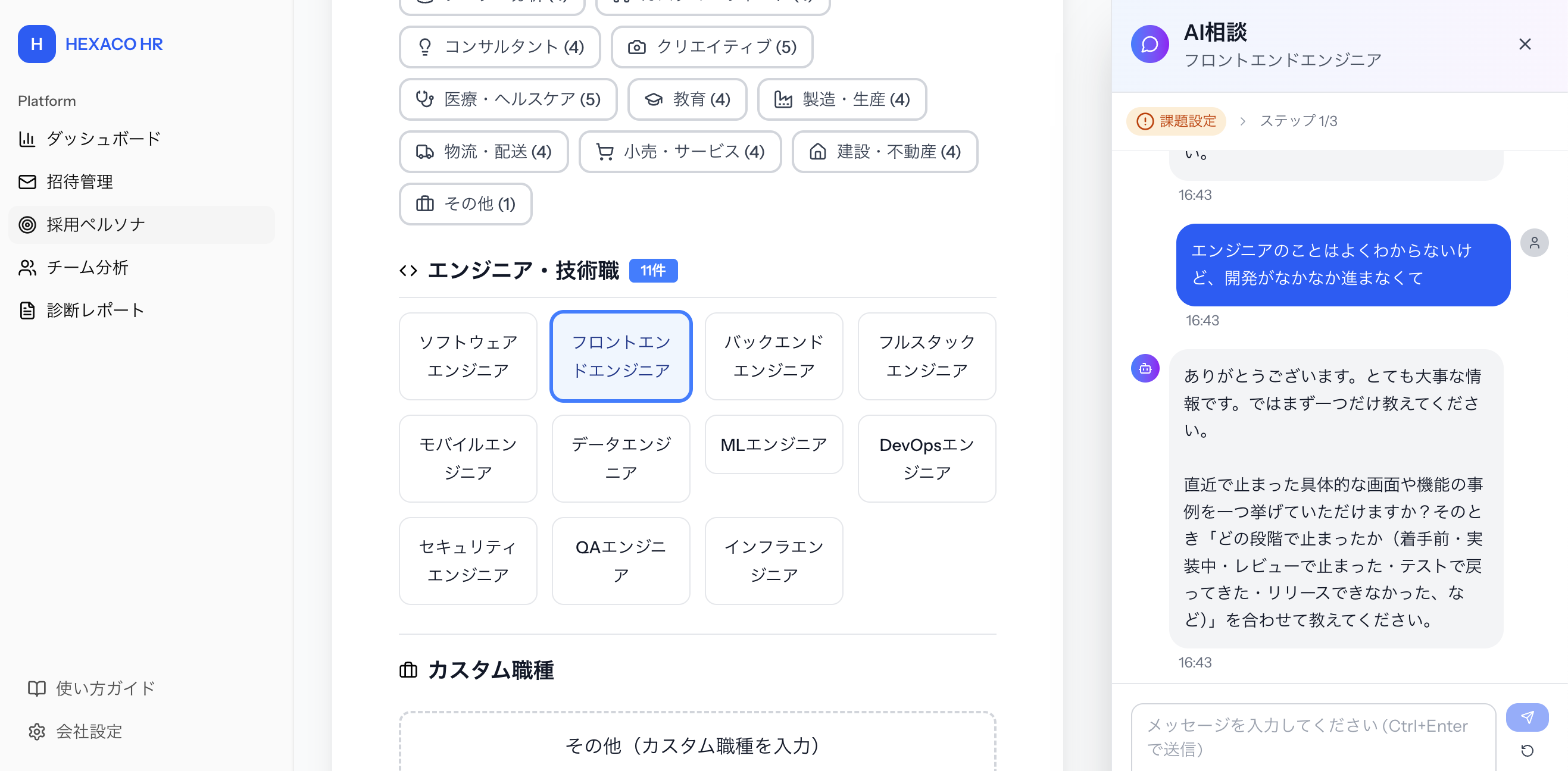Click the mail icon beside 招待管理
1568x771 pixels.
coord(27,181)
